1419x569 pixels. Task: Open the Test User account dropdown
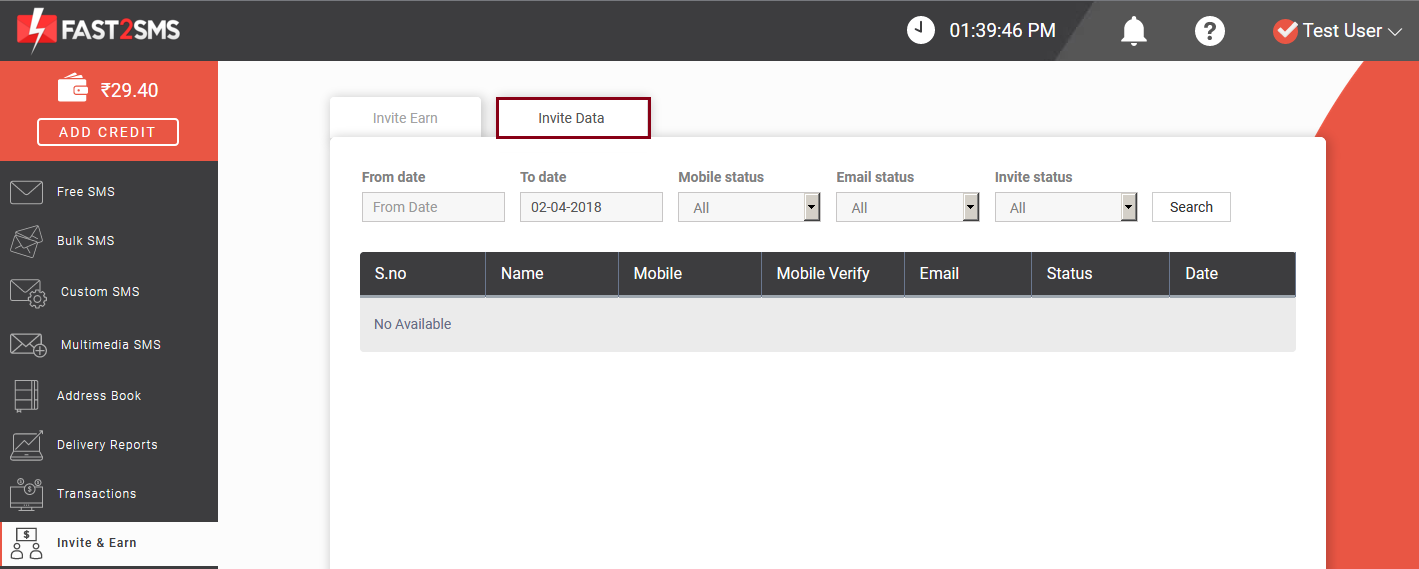pos(1339,31)
